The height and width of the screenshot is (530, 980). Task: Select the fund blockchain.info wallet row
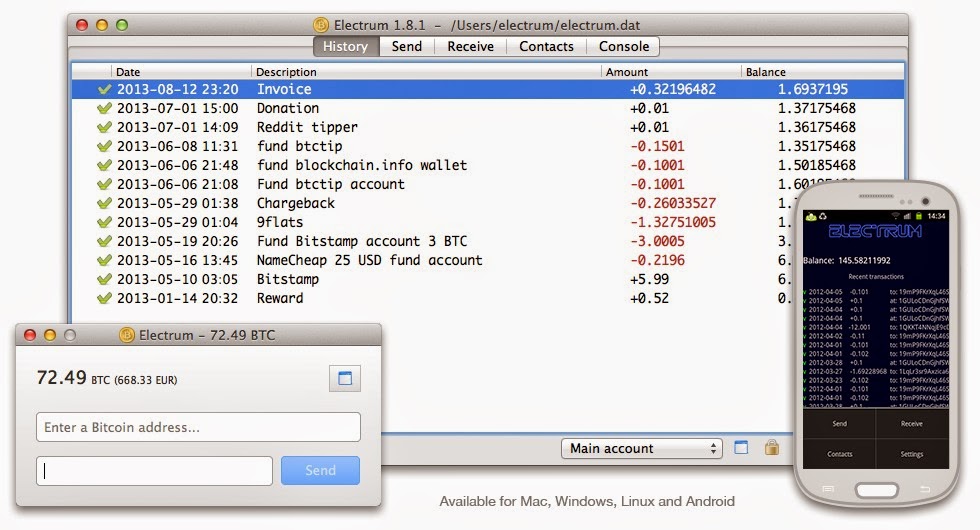point(488,165)
